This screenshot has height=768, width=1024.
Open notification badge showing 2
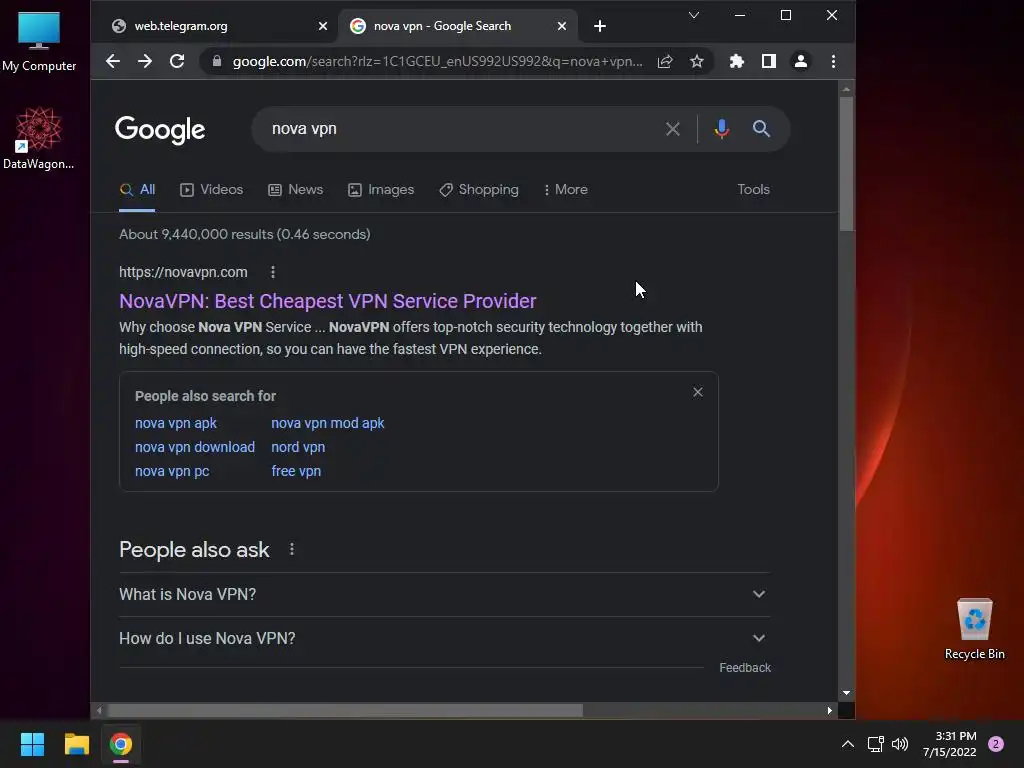(996, 744)
